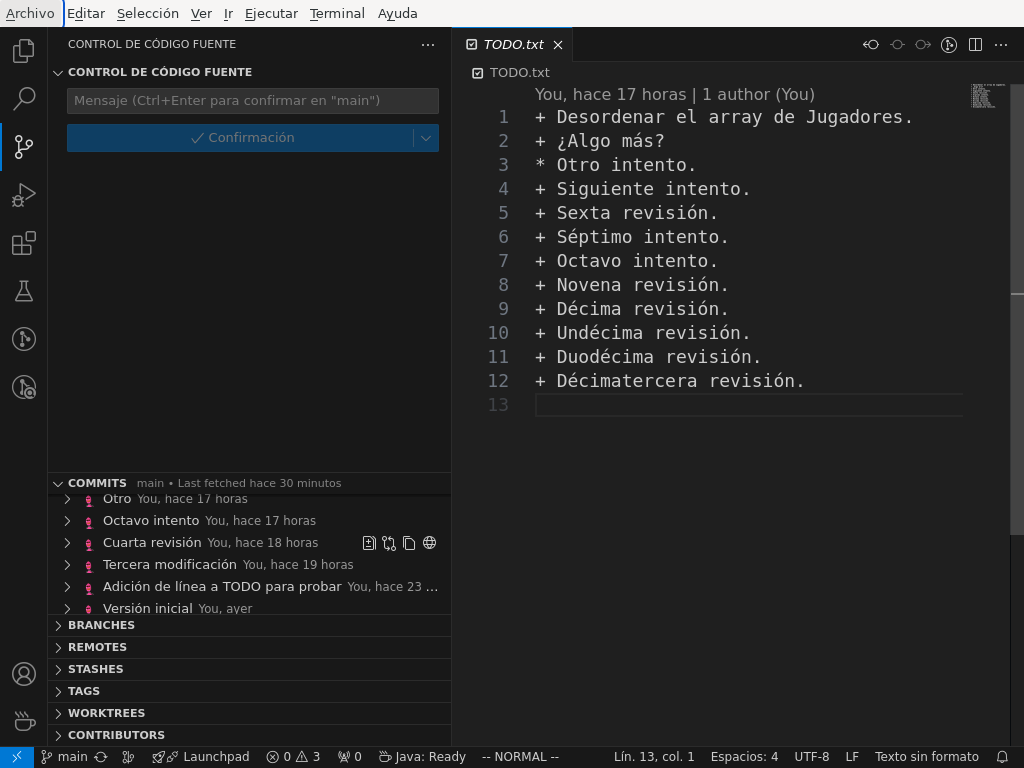Open the GitLens Inspect icon

[24, 387]
